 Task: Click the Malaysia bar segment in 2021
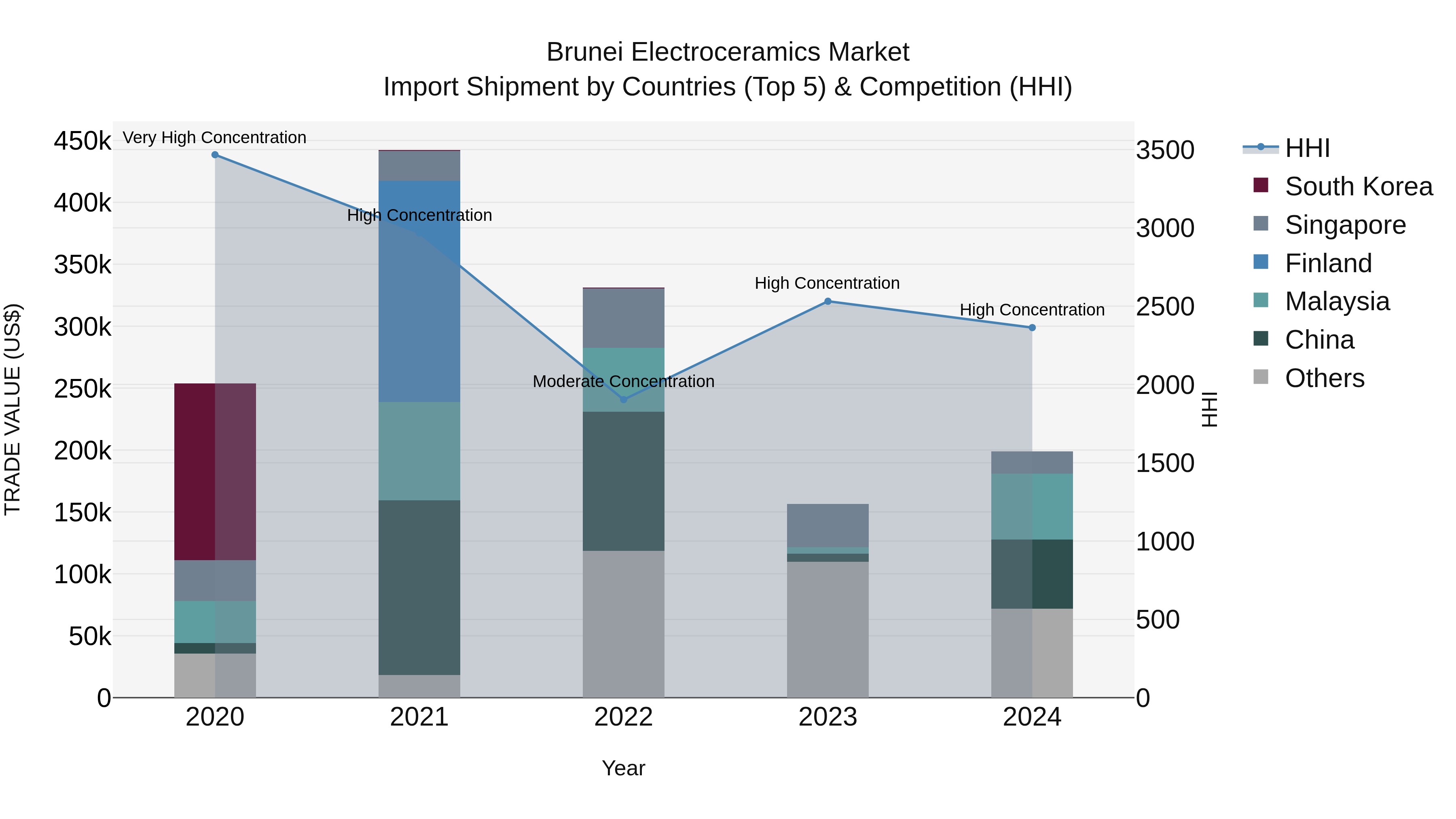click(x=419, y=452)
